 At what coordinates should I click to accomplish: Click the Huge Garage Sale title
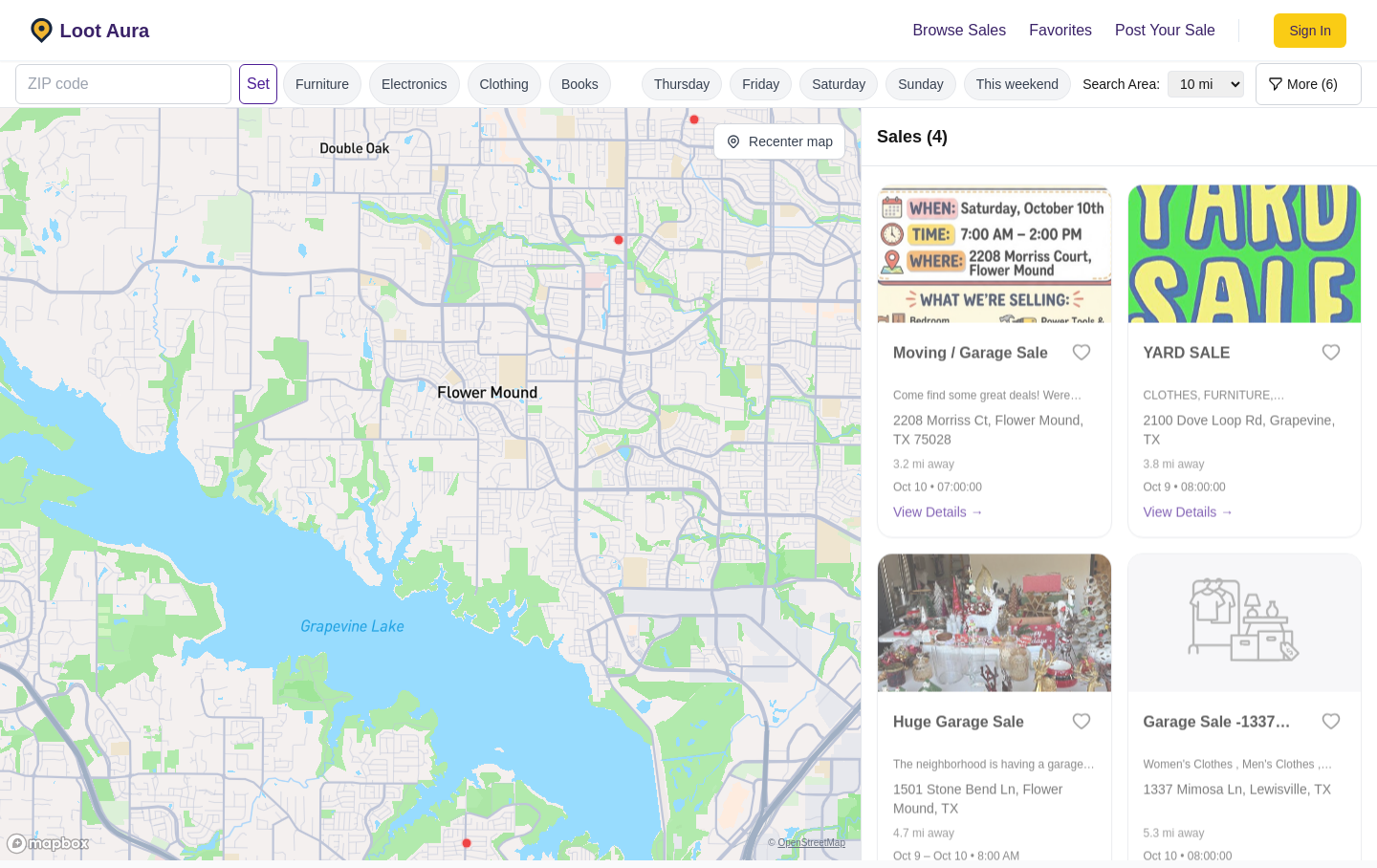coord(958,722)
